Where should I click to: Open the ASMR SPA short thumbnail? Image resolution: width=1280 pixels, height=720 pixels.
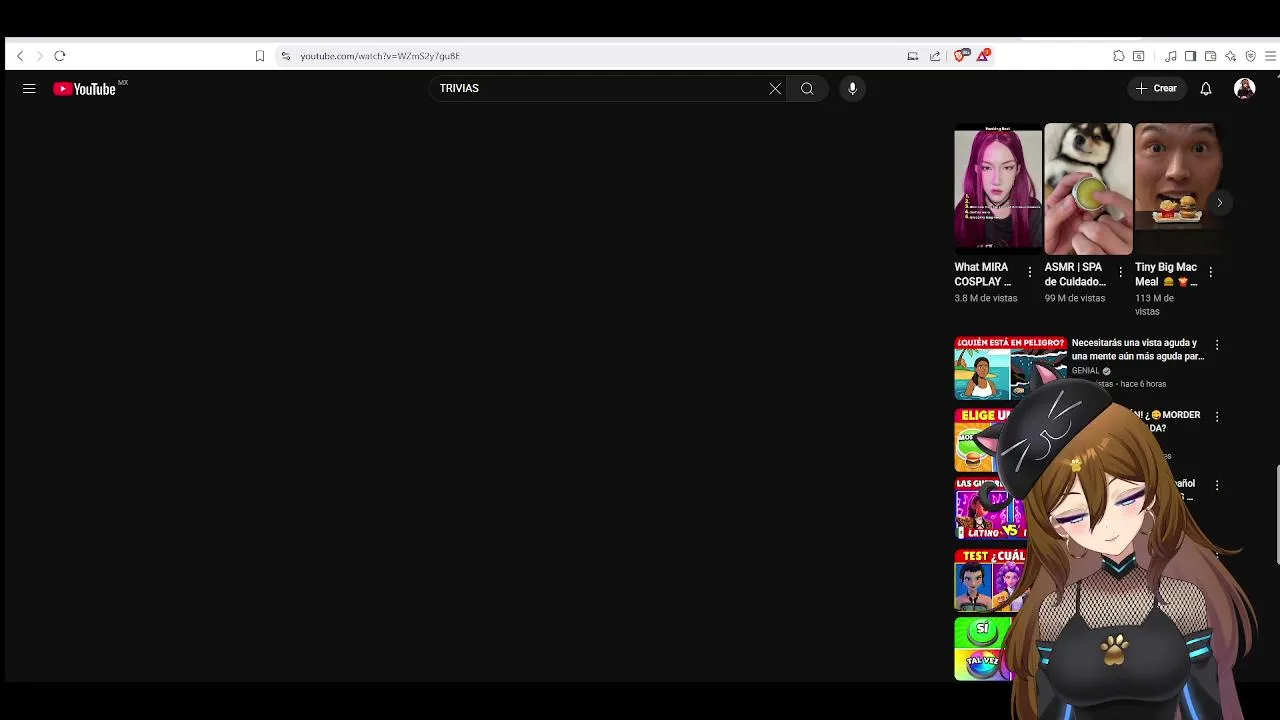click(x=1088, y=188)
